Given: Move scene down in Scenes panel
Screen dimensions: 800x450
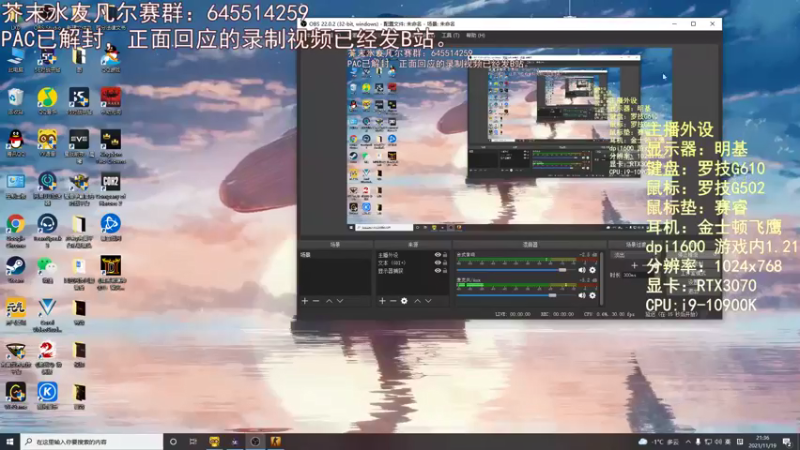Looking at the screenshot, I should 340,301.
